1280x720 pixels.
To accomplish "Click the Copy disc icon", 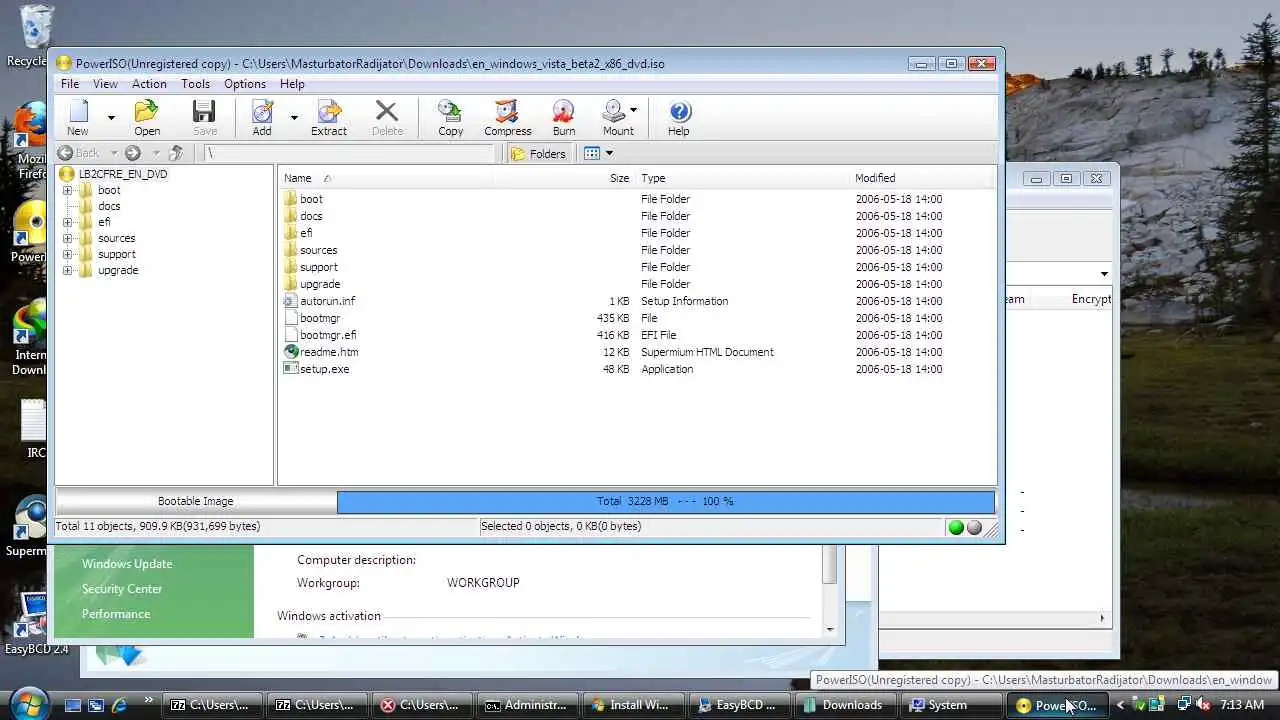I will tap(450, 112).
